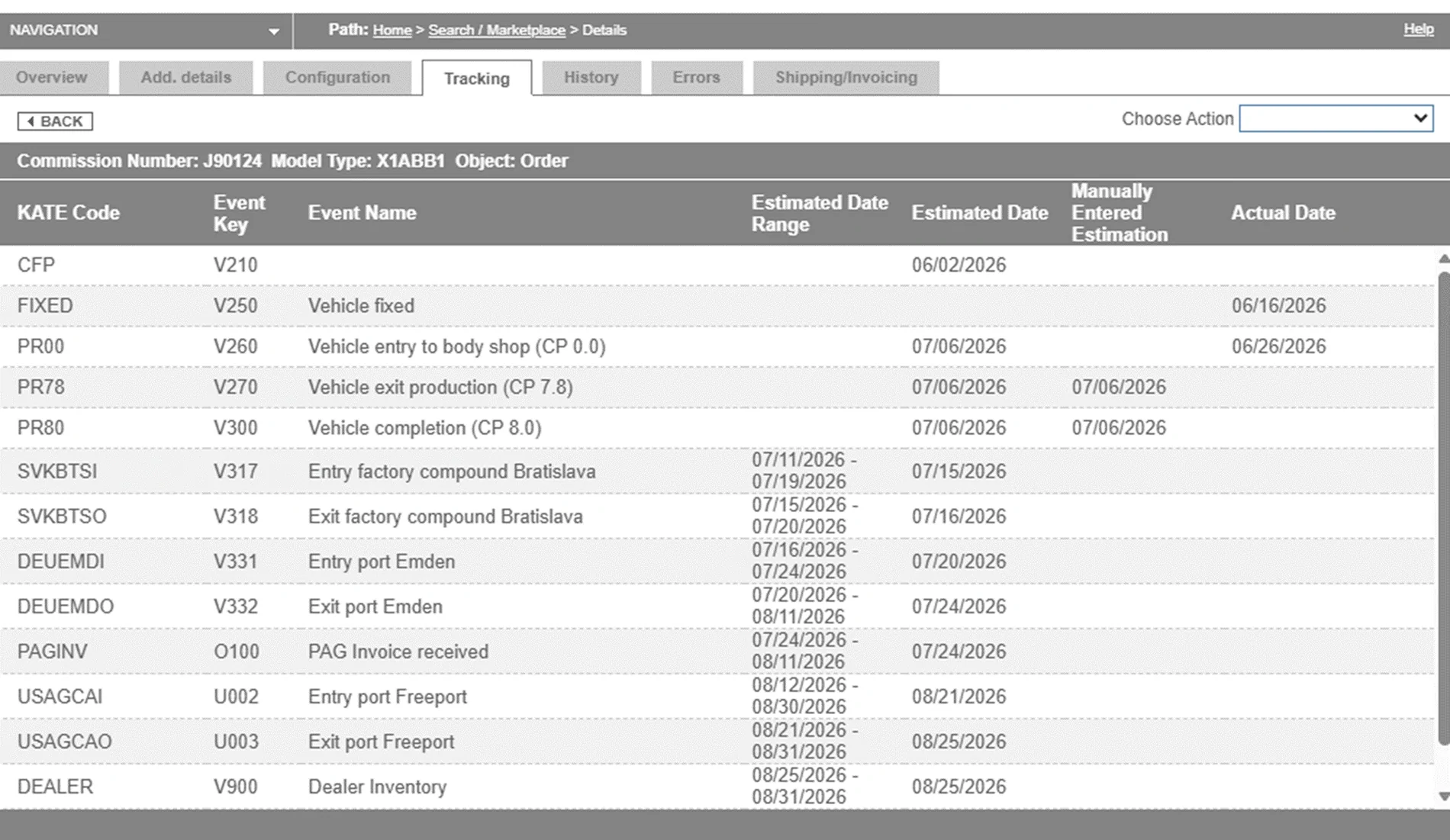Select the Tracking tab
The height and width of the screenshot is (840, 1450).
[477, 79]
